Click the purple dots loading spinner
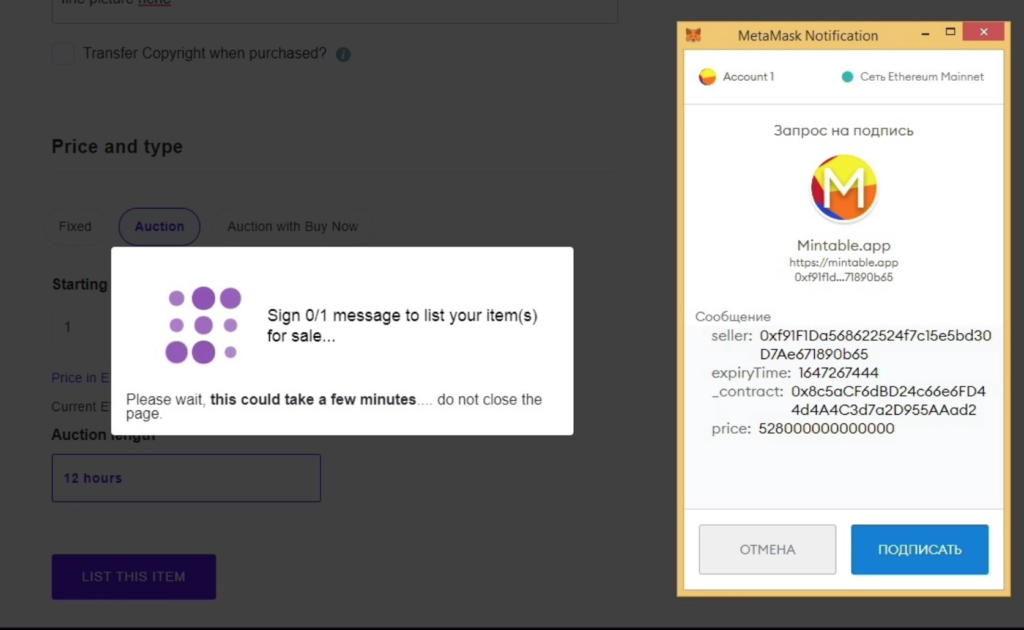The image size is (1024, 630). coord(203,325)
